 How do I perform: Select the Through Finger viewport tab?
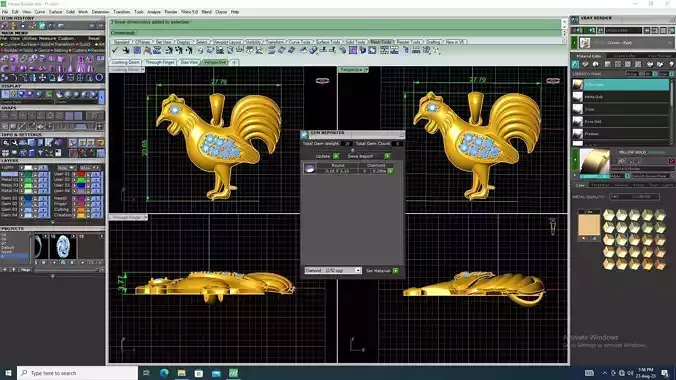pyautogui.click(x=160, y=62)
